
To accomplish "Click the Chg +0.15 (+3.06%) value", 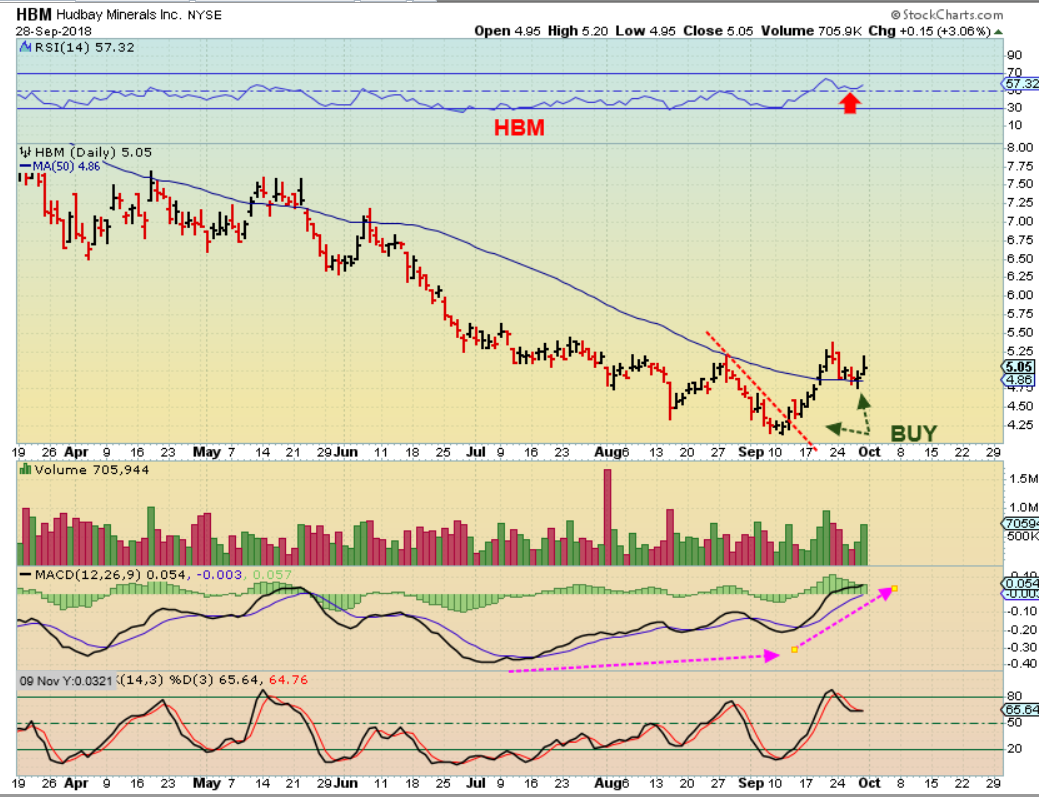I will pyautogui.click(x=929, y=31).
